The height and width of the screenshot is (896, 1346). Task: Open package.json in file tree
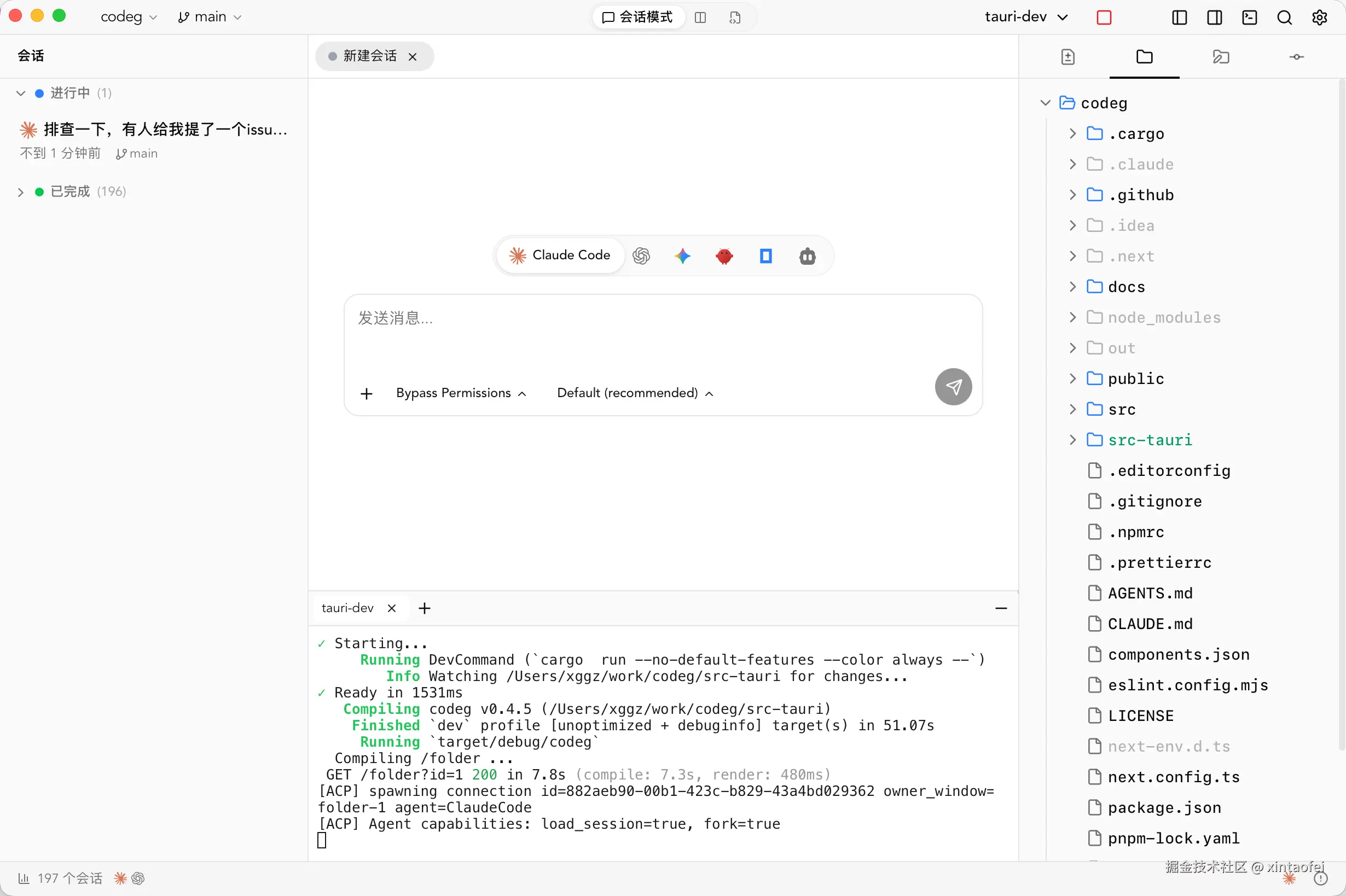1164,807
